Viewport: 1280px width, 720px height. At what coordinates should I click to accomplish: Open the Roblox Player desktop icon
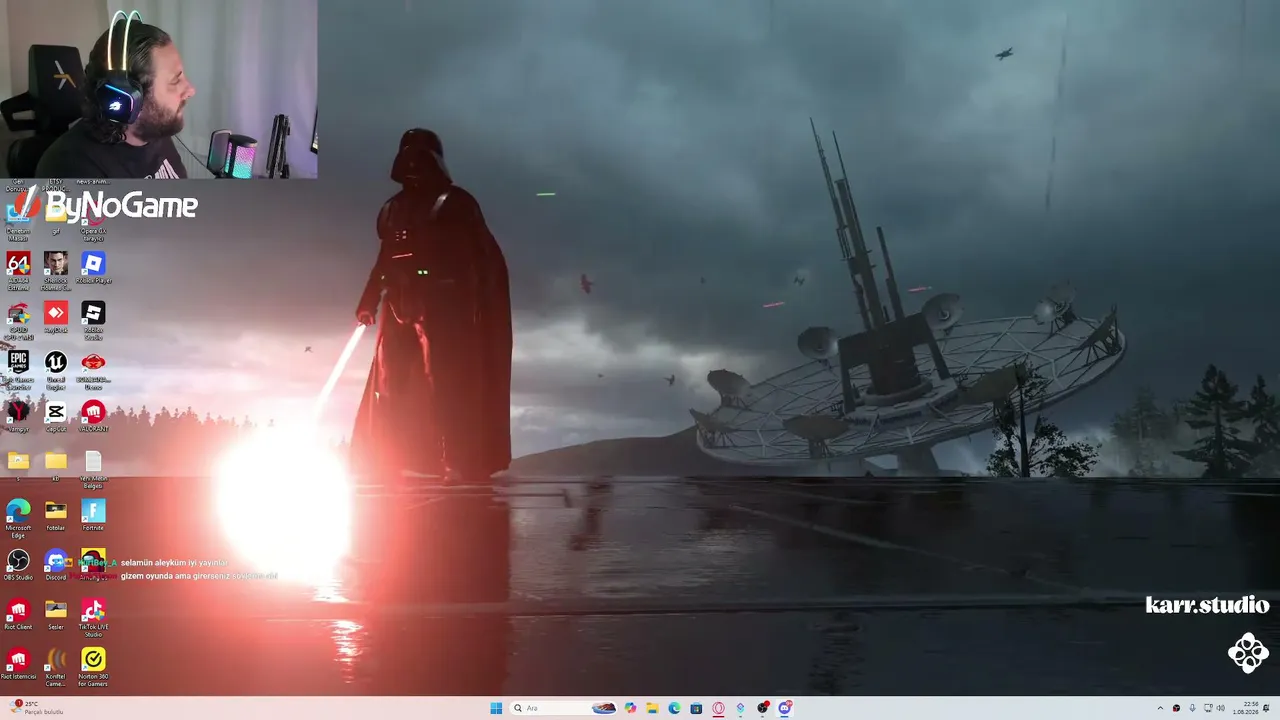[x=93, y=268]
